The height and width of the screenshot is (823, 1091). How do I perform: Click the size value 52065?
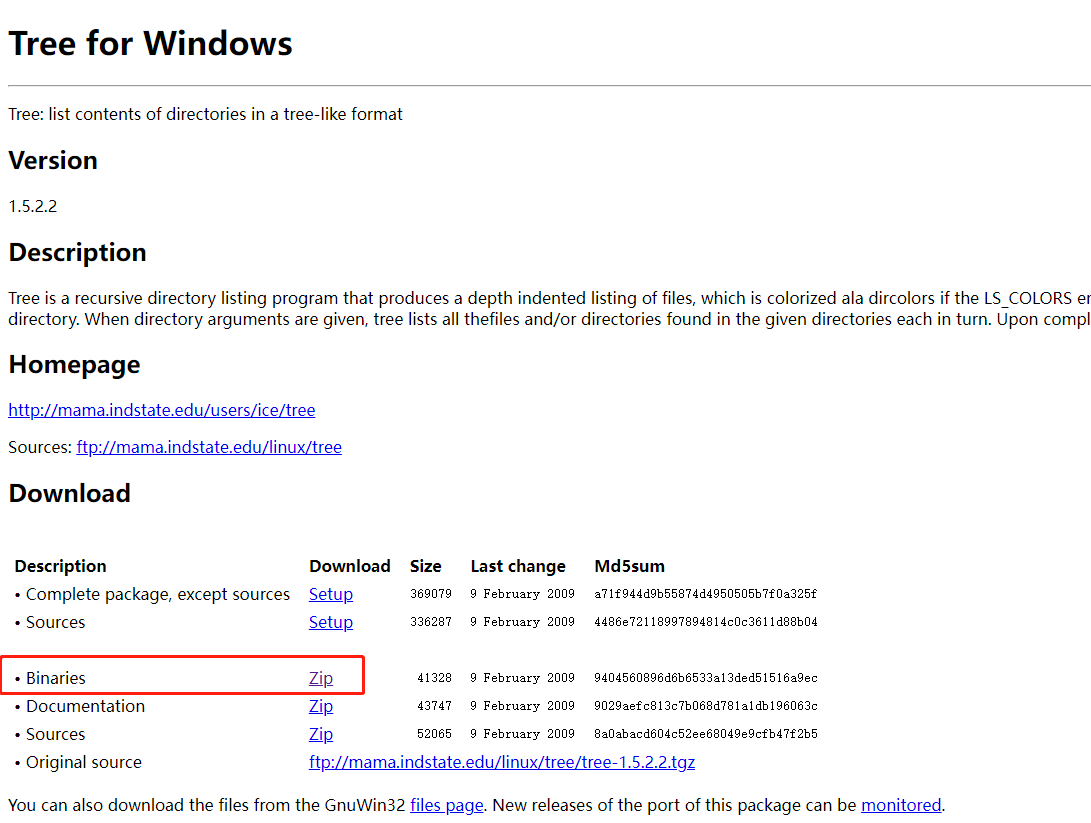pyautogui.click(x=434, y=734)
